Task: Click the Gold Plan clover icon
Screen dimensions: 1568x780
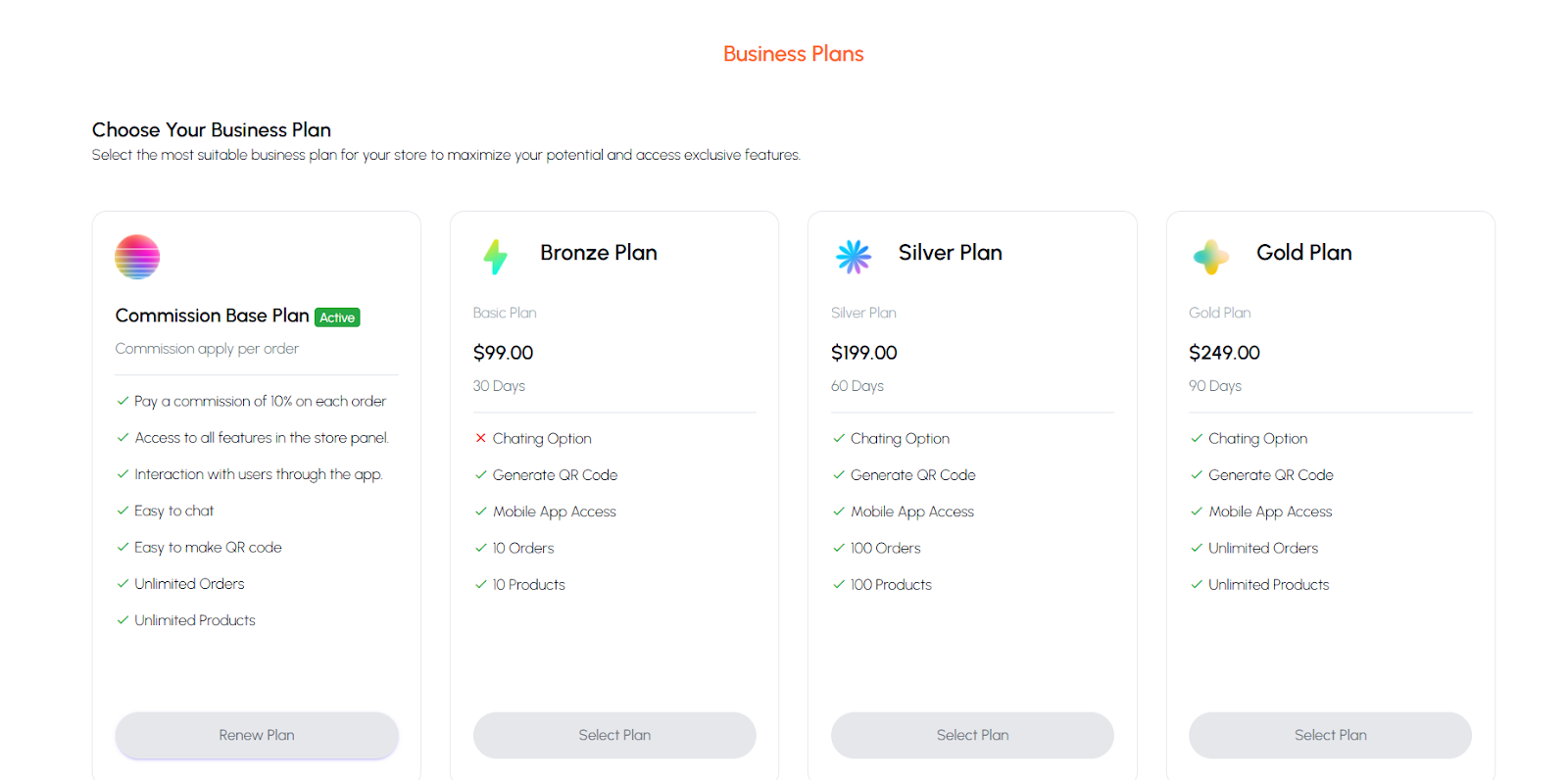Action: 1211,257
